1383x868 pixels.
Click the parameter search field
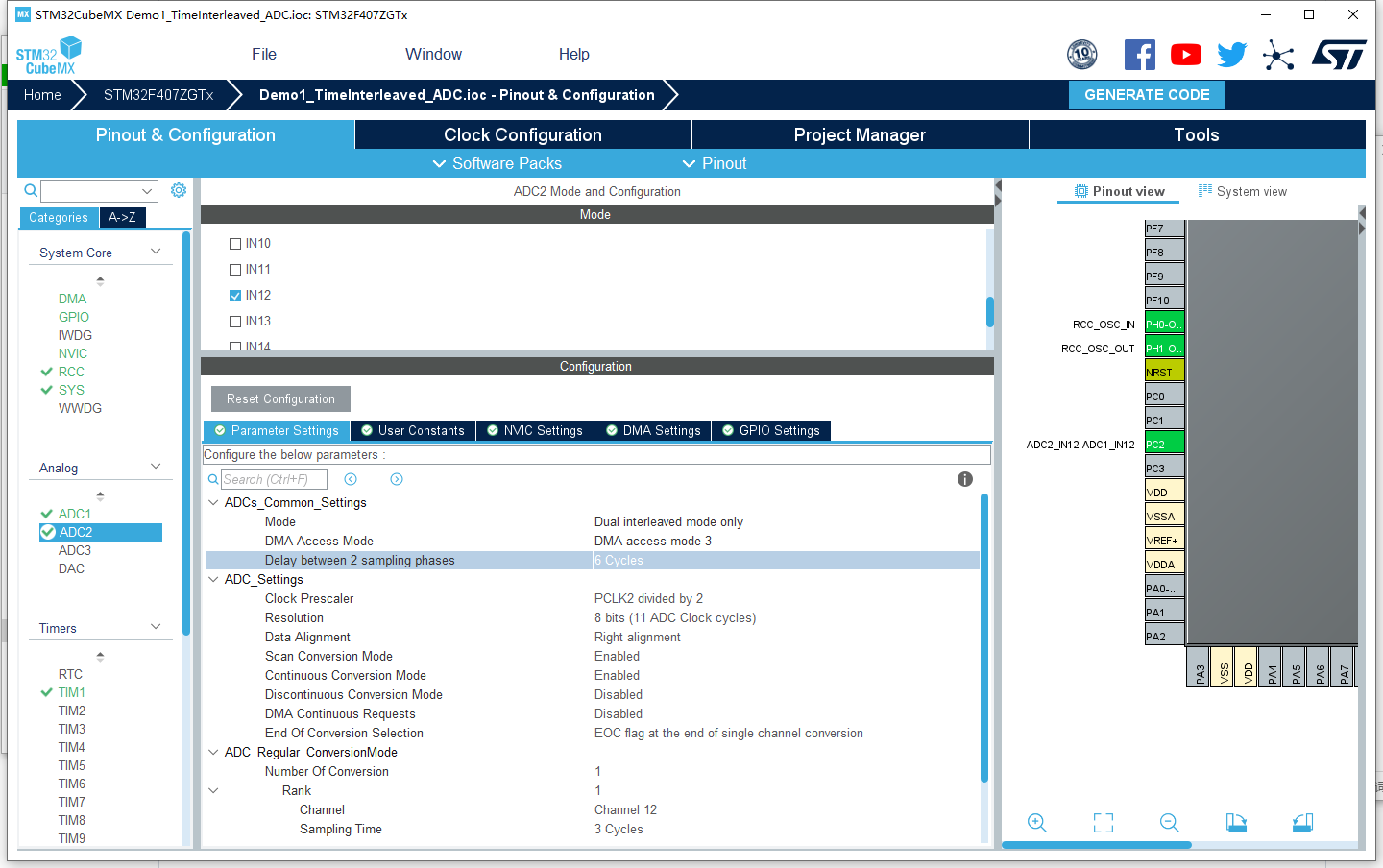click(274, 479)
